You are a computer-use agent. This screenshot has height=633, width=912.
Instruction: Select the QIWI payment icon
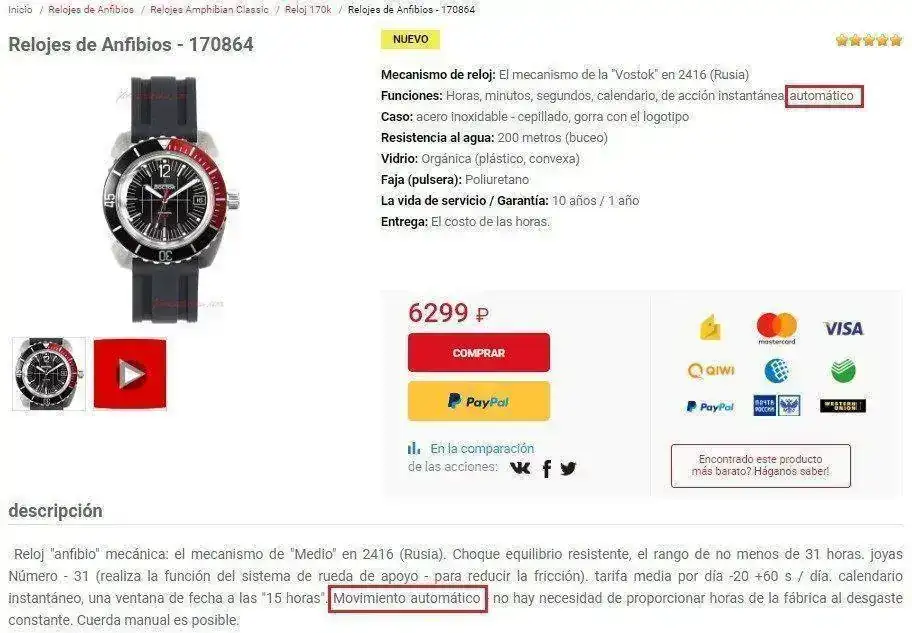711,371
